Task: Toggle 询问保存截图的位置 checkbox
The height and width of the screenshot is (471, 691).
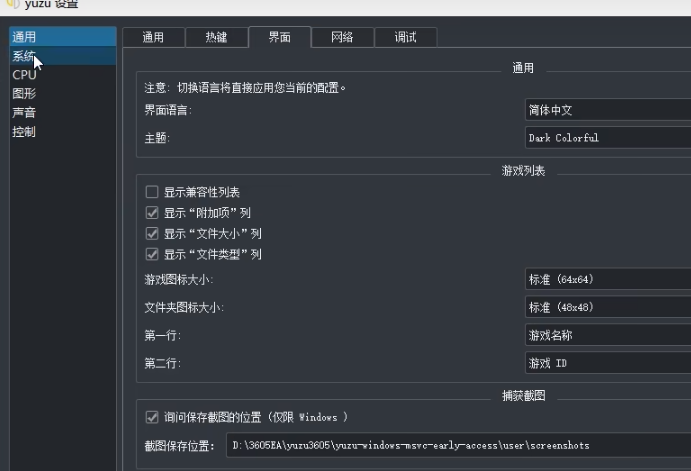Action: pos(152,417)
